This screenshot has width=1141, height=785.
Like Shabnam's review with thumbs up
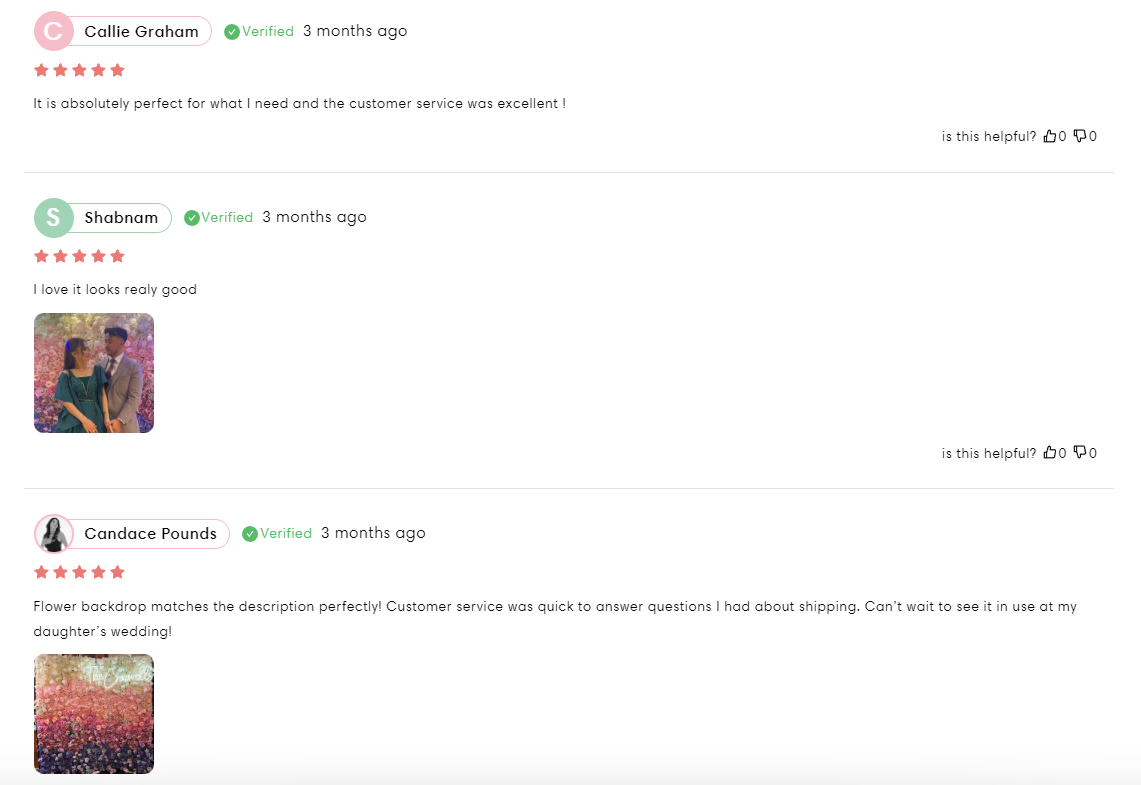pyautogui.click(x=1050, y=453)
